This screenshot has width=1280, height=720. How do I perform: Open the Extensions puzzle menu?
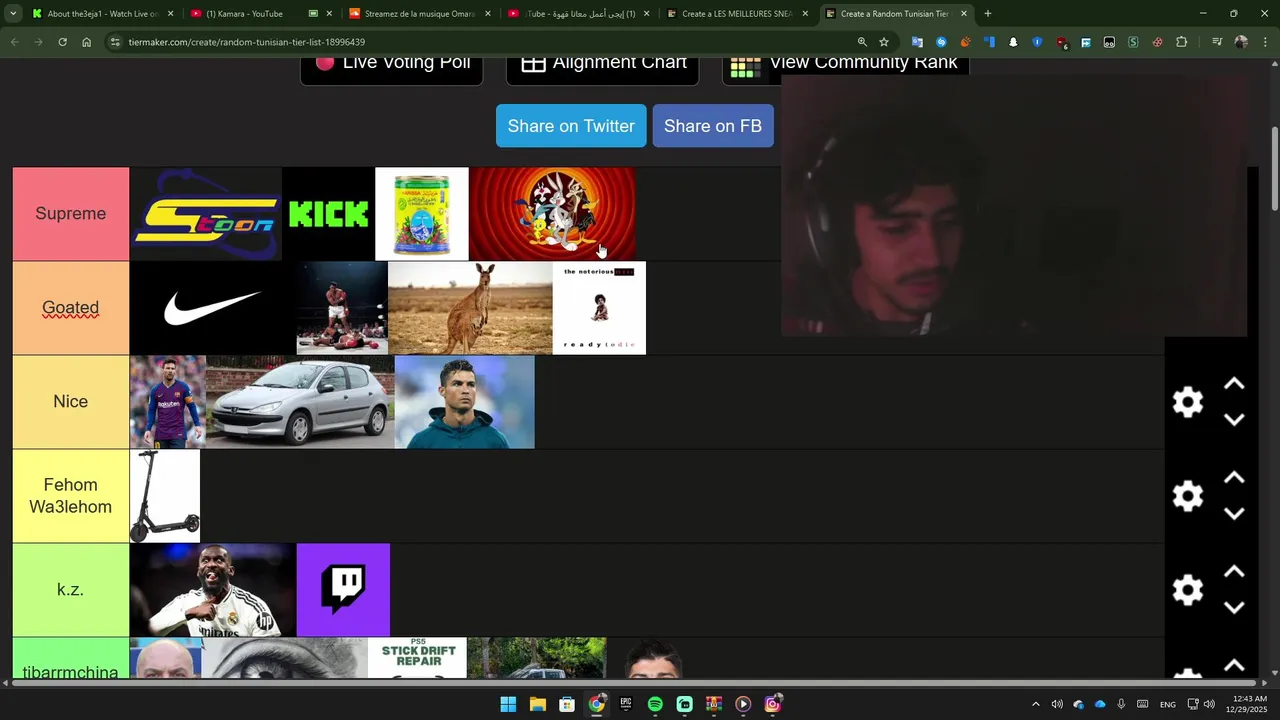[x=1182, y=42]
